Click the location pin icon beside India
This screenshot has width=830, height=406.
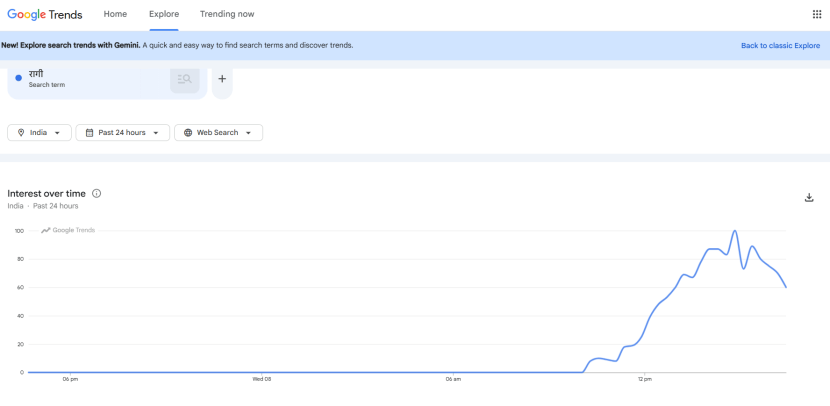point(20,132)
